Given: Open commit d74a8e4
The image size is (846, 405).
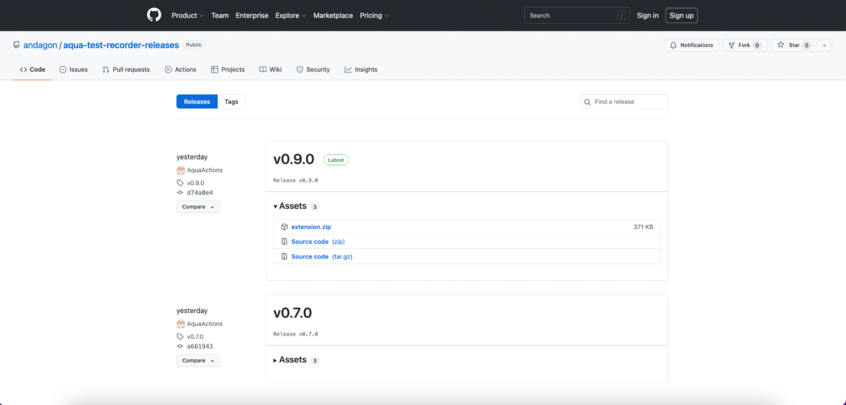Looking at the screenshot, I should point(199,193).
